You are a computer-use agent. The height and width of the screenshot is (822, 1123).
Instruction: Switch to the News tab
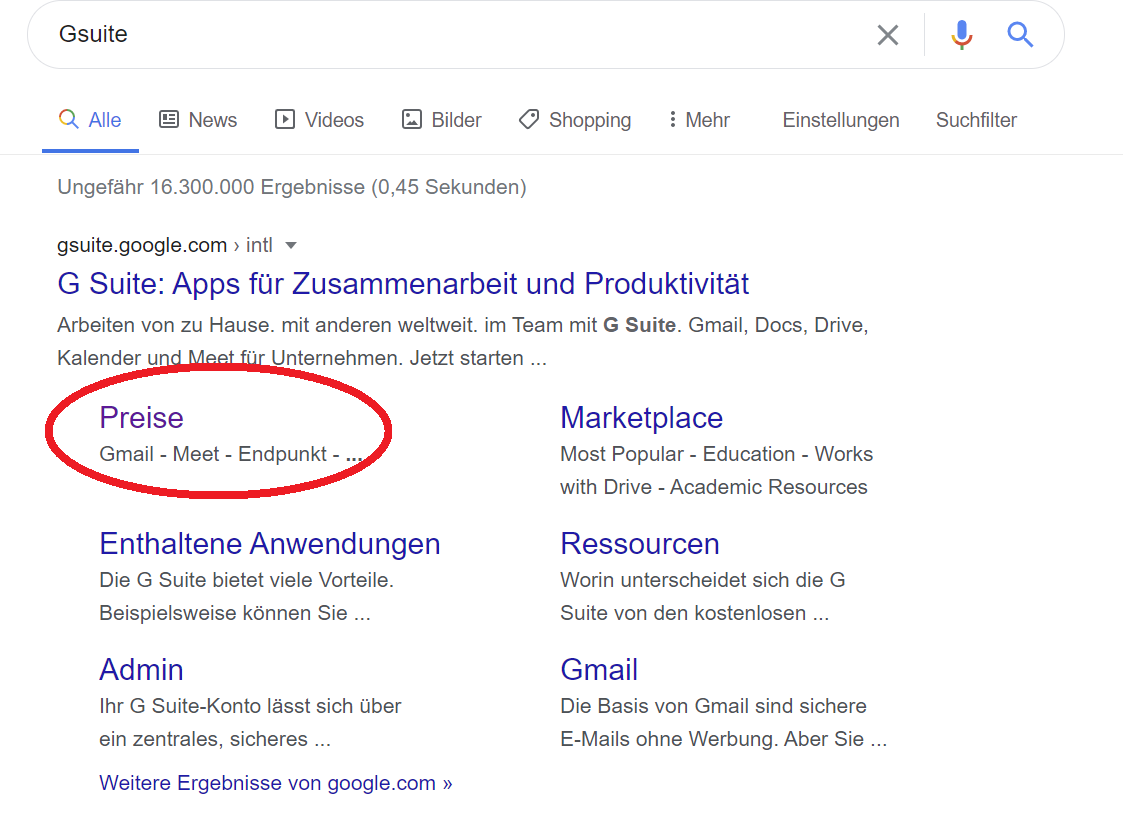[198, 120]
